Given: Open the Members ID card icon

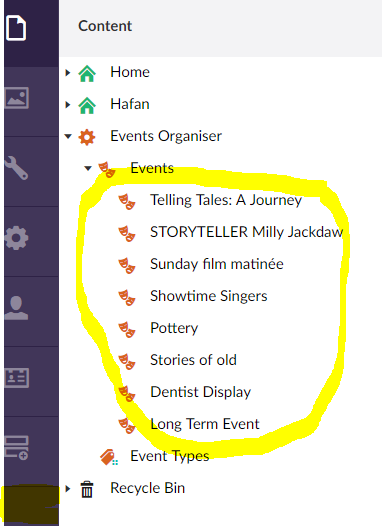Looking at the screenshot, I should point(16,378).
